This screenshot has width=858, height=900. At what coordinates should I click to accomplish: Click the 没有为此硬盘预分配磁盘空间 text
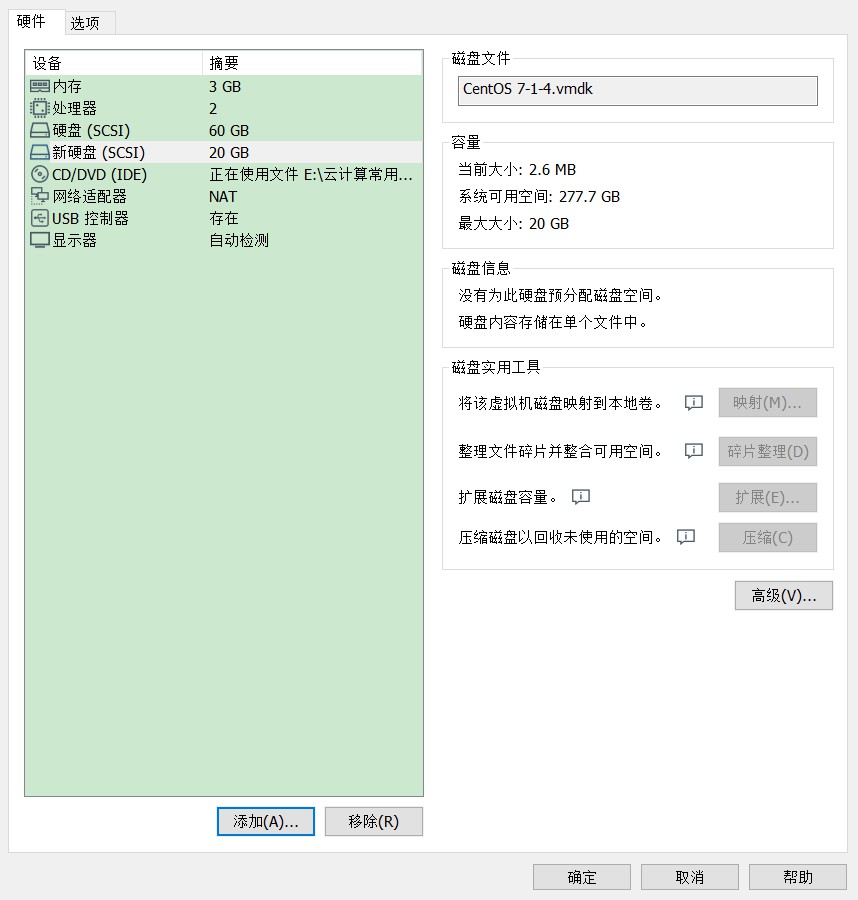tap(560, 296)
